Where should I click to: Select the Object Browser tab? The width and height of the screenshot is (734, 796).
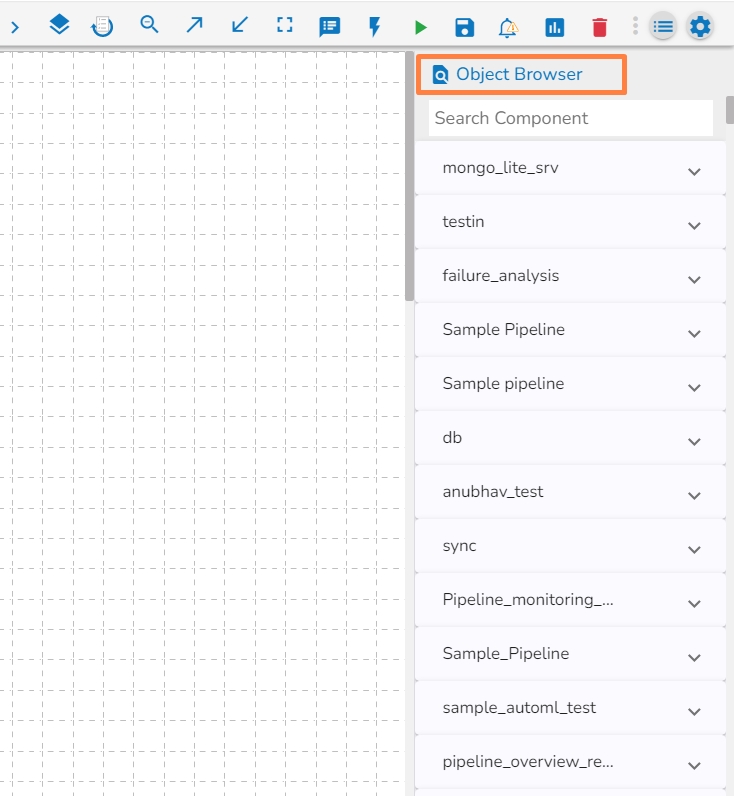pyautogui.click(x=520, y=74)
